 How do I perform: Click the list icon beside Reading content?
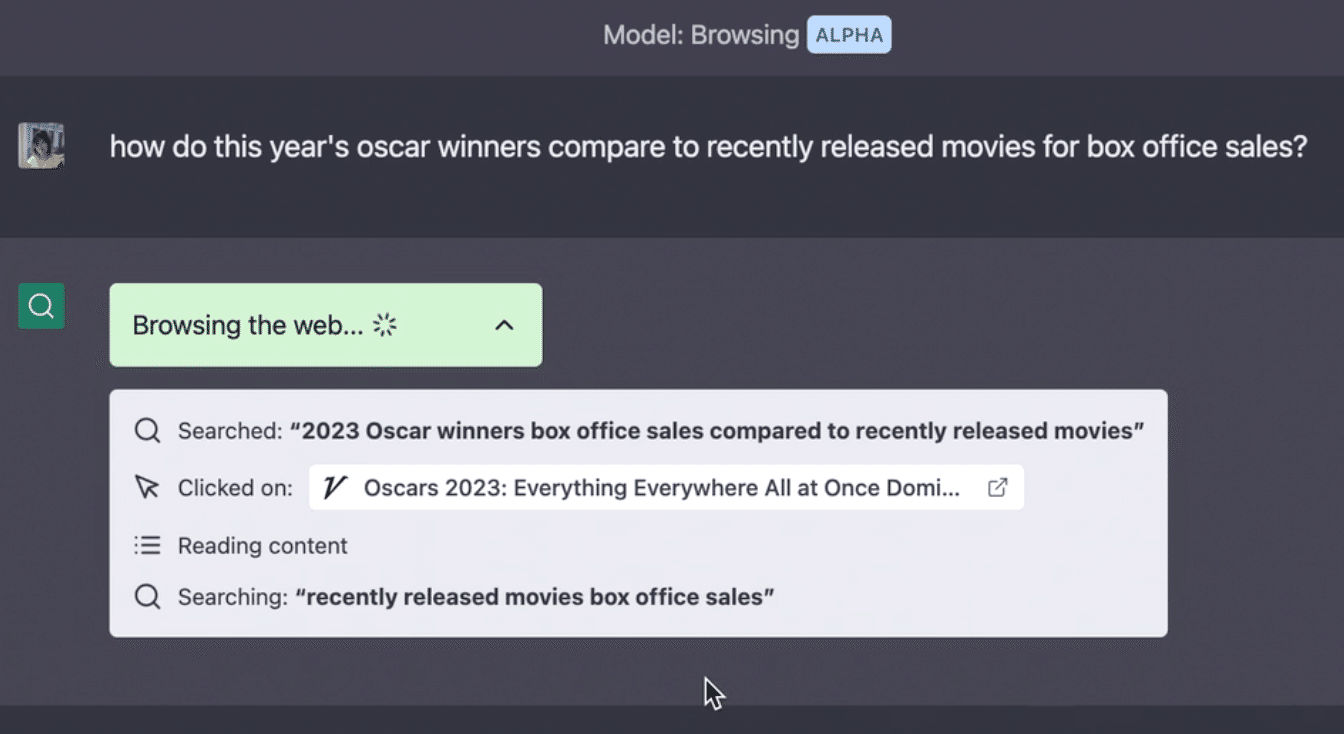[x=147, y=546]
